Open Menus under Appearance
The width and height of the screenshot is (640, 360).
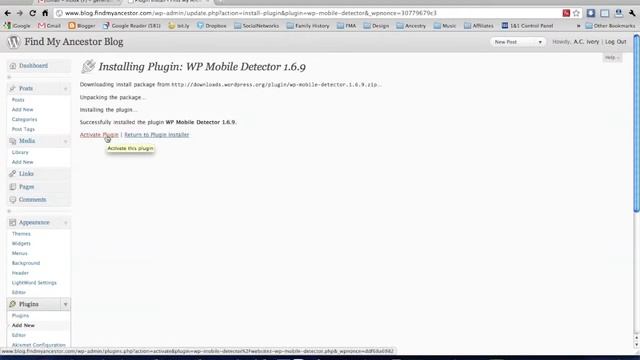coord(20,253)
